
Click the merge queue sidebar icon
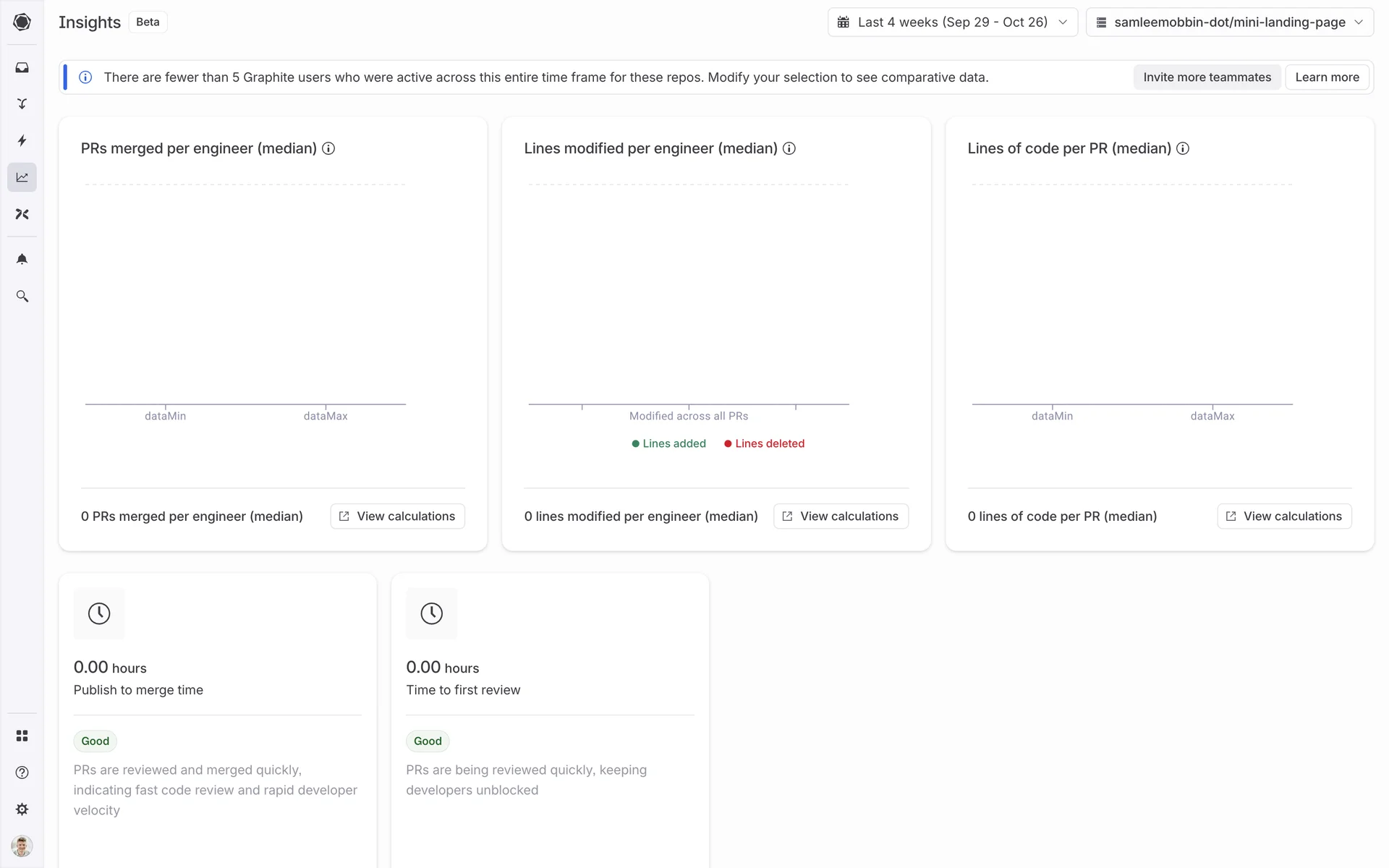click(x=22, y=104)
